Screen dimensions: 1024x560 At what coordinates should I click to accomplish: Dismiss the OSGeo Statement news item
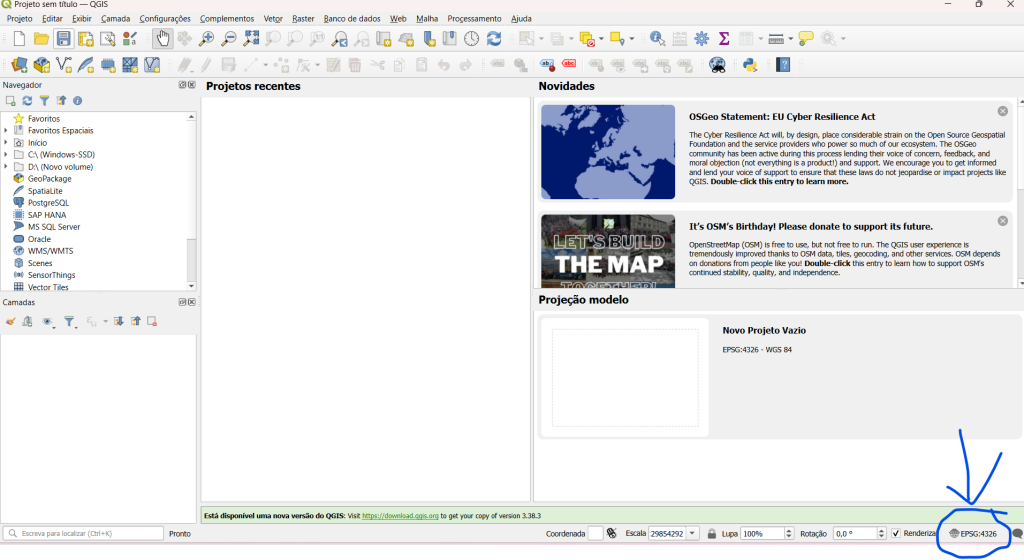coord(1002,111)
